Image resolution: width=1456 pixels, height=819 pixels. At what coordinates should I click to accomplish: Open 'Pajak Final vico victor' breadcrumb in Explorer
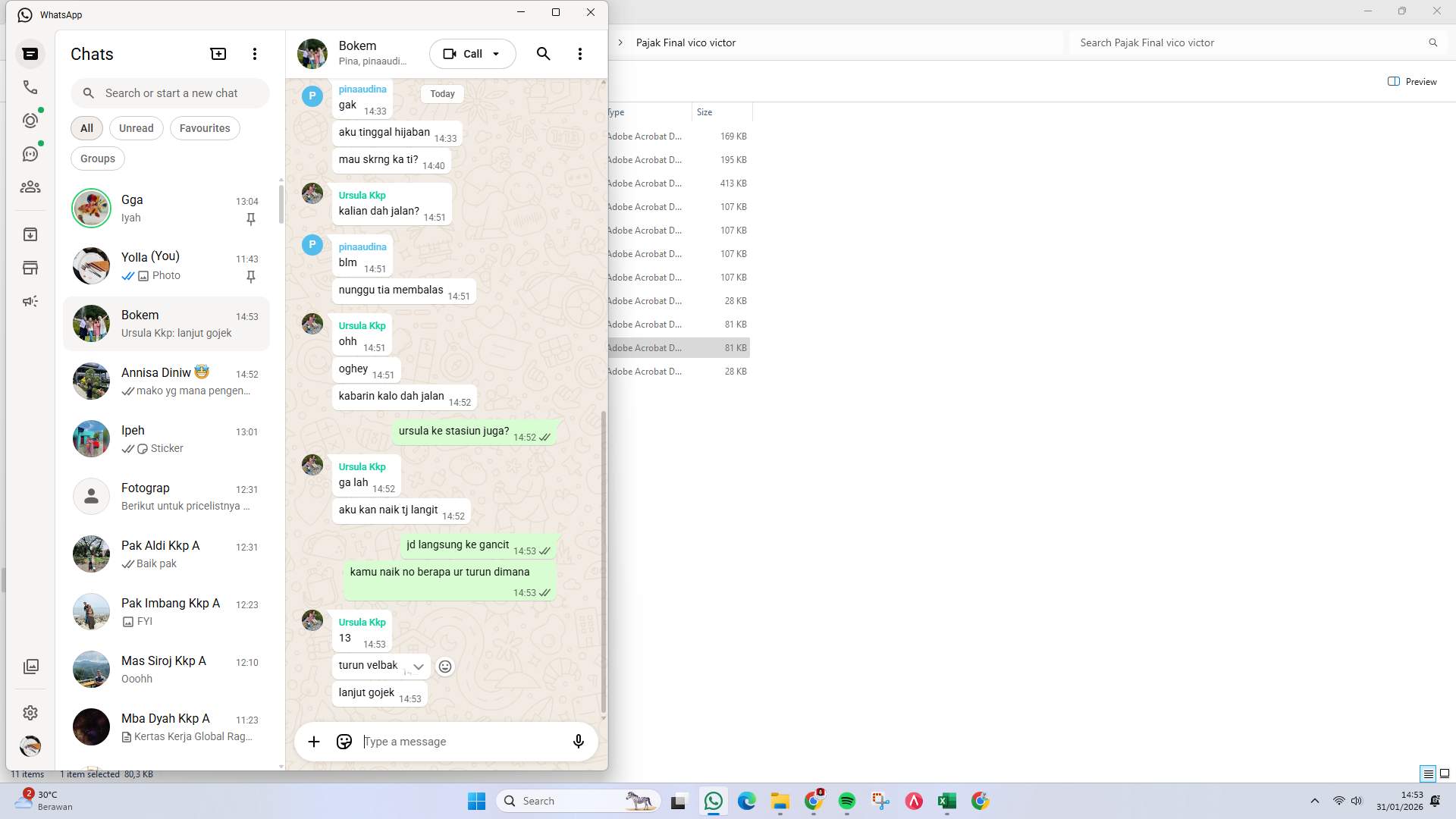pyautogui.click(x=685, y=42)
